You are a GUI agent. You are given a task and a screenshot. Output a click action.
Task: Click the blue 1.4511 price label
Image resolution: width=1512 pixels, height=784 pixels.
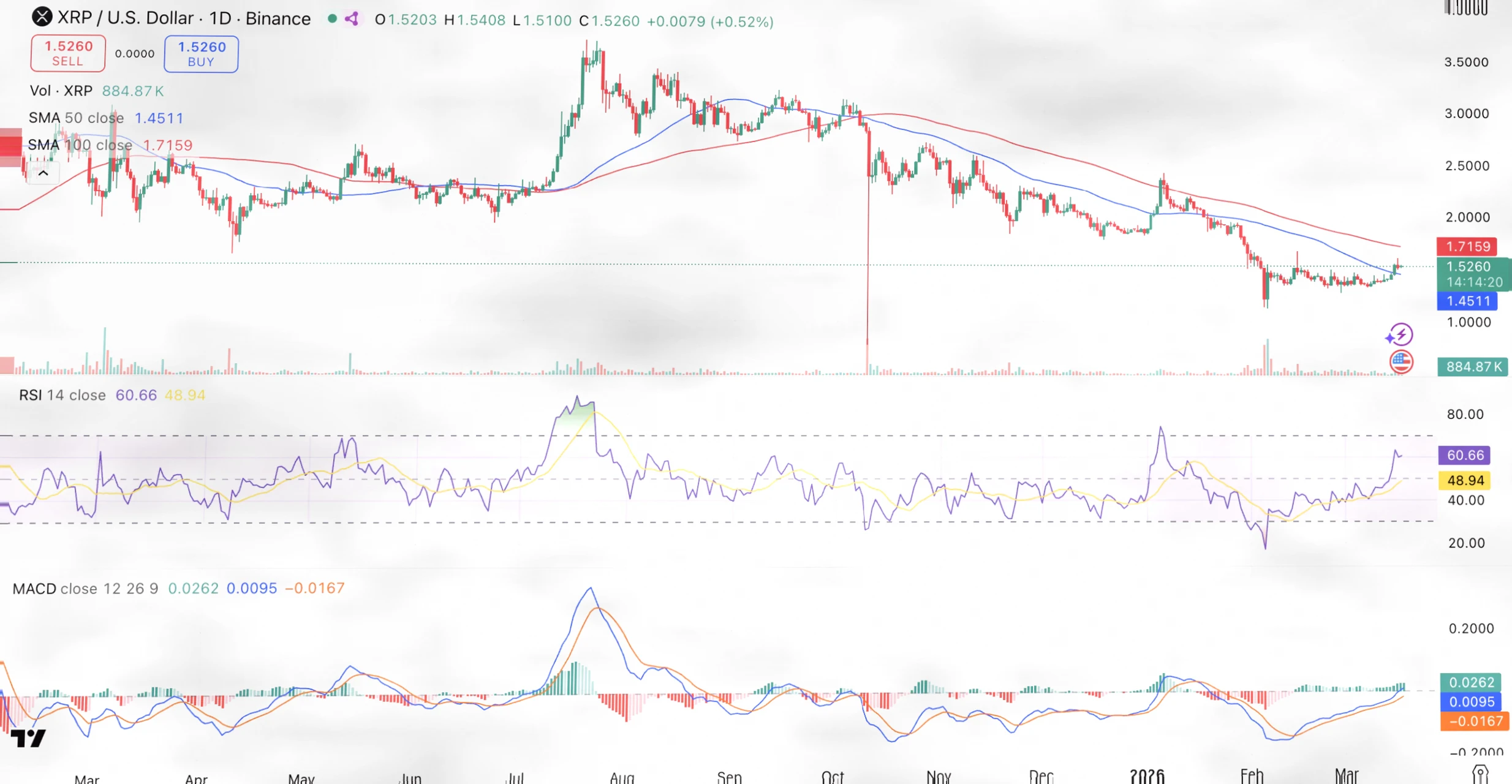click(1467, 301)
